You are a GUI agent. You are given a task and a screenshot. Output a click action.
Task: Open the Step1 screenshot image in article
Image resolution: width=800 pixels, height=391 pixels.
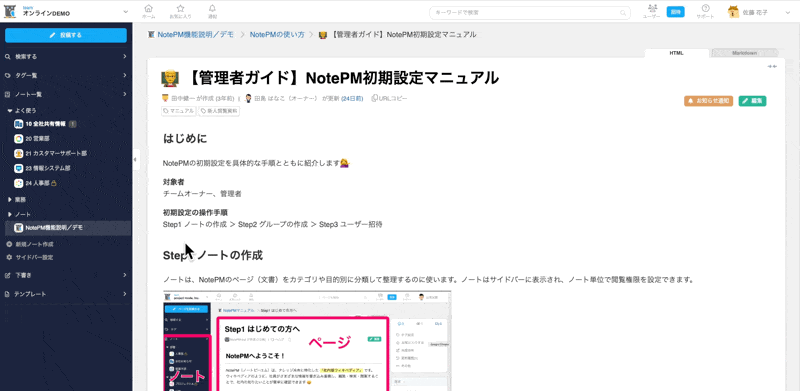307,341
